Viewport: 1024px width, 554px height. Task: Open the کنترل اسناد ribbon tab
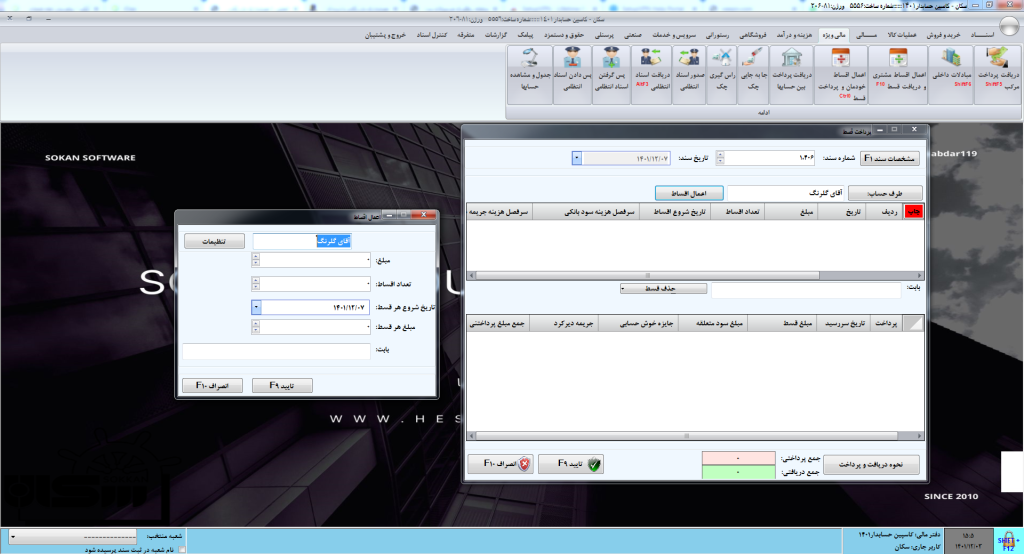point(432,35)
